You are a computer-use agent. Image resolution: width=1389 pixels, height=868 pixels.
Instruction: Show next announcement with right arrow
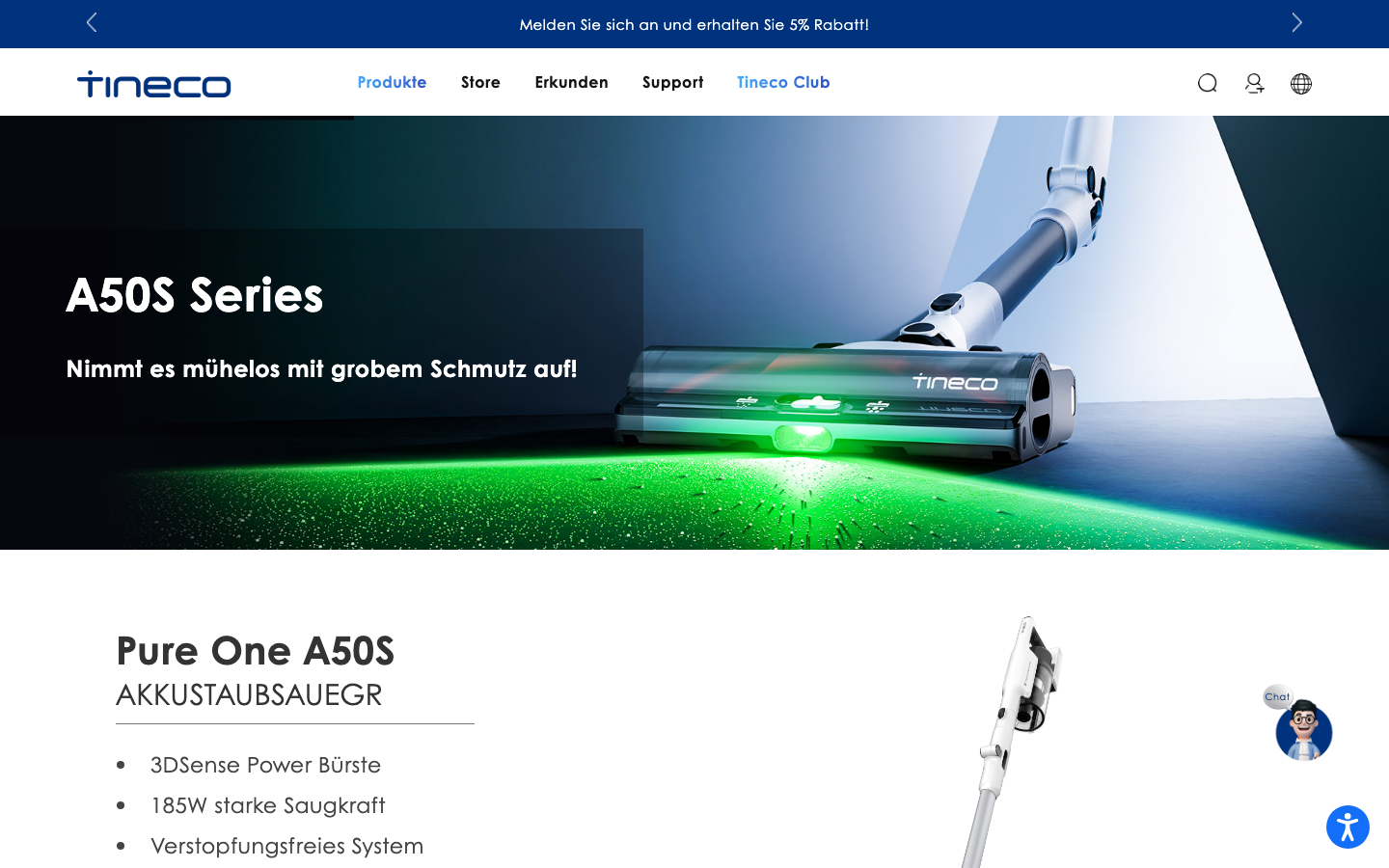[1296, 22]
